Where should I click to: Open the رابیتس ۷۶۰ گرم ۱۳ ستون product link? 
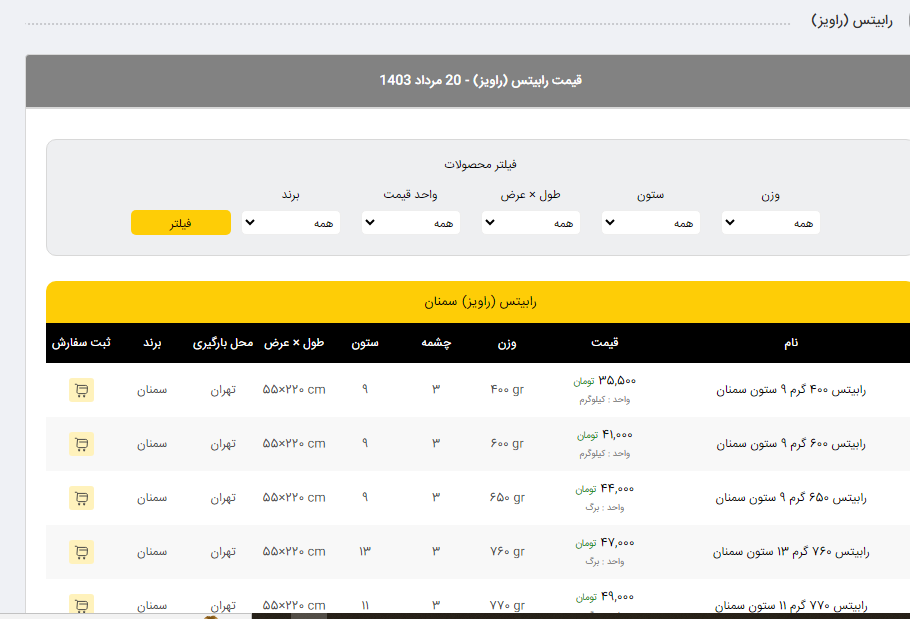[x=791, y=552]
